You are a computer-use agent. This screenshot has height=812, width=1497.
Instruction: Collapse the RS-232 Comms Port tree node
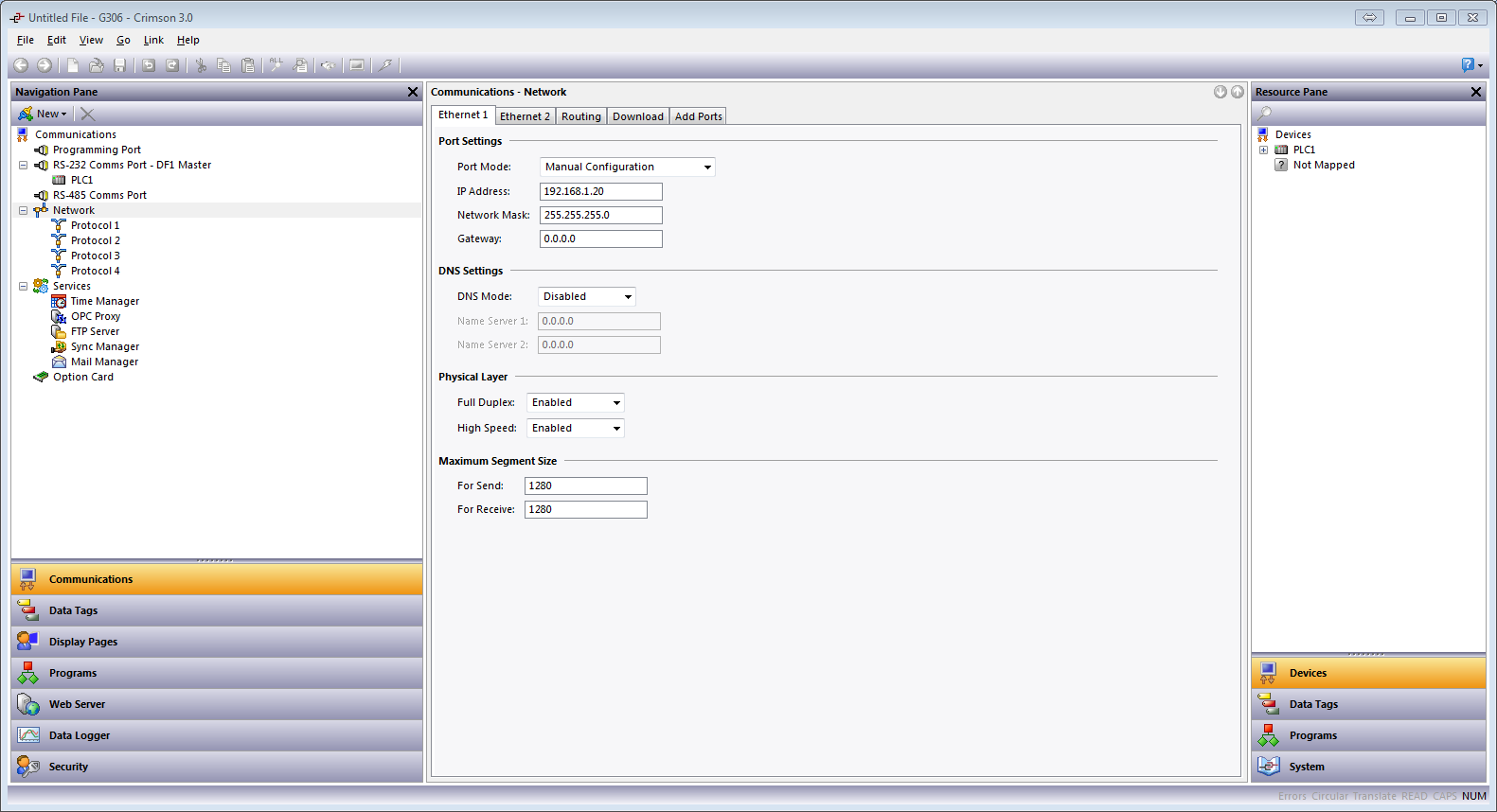point(24,165)
